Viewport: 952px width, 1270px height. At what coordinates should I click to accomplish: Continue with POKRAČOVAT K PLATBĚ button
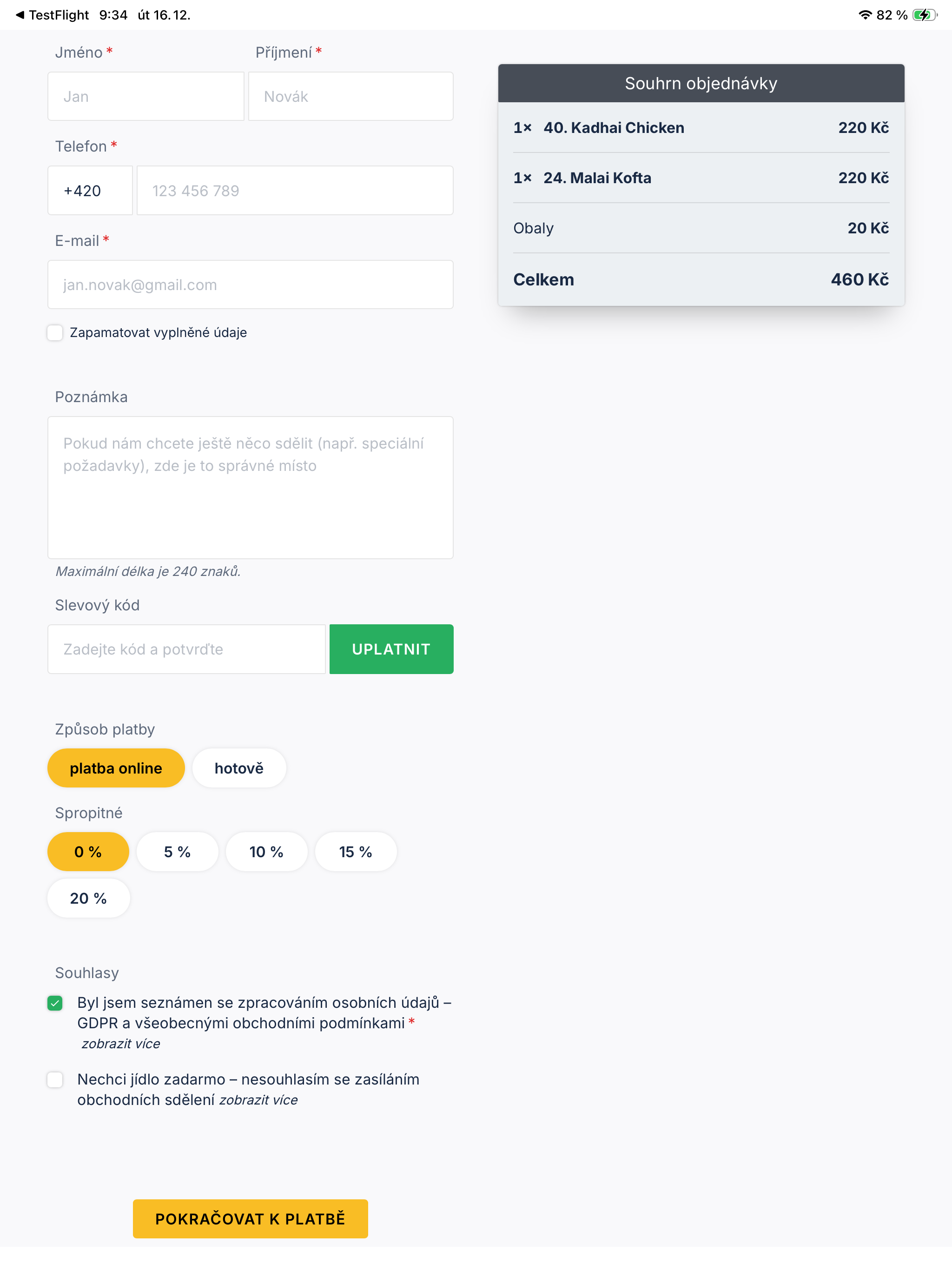[251, 1219]
